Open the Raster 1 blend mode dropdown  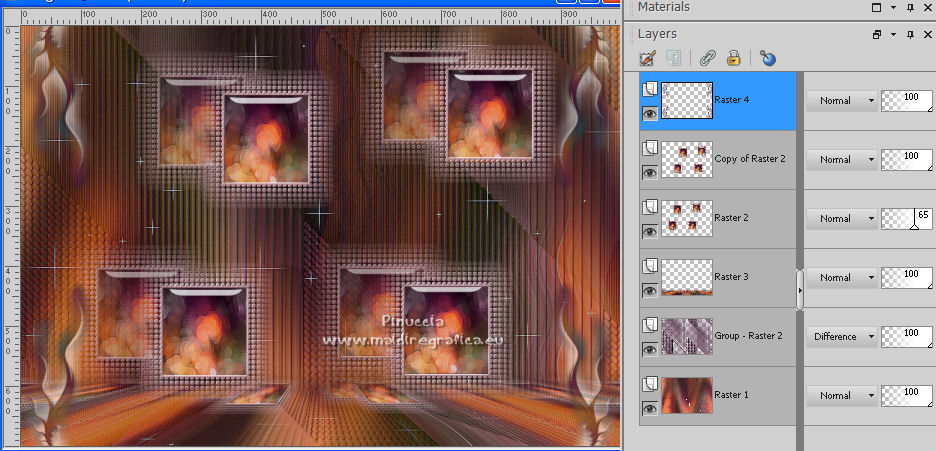coord(842,396)
